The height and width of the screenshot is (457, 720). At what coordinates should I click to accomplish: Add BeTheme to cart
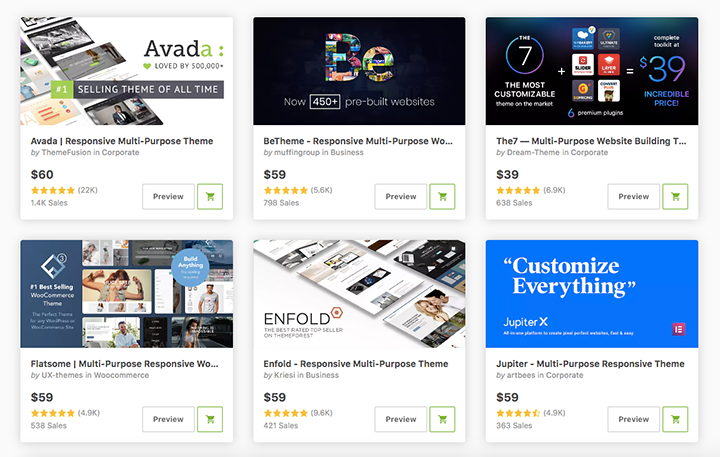[x=442, y=197]
